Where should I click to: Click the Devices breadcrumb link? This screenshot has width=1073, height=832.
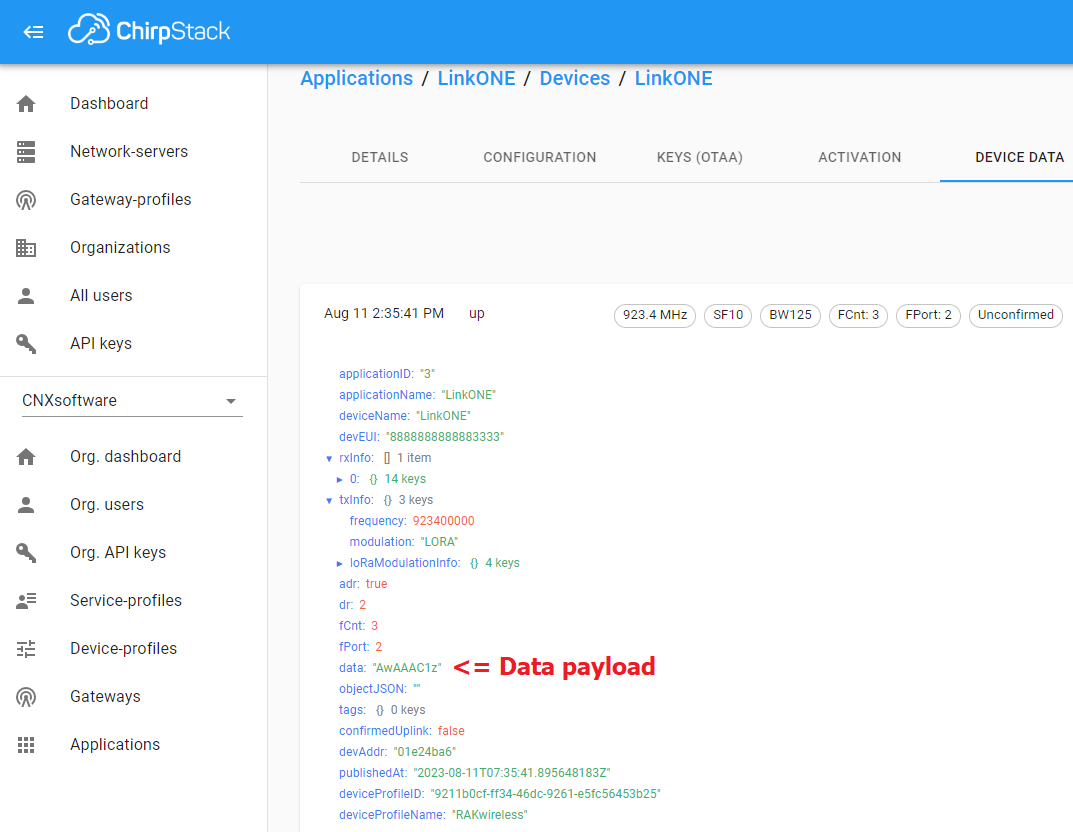pyautogui.click(x=574, y=78)
